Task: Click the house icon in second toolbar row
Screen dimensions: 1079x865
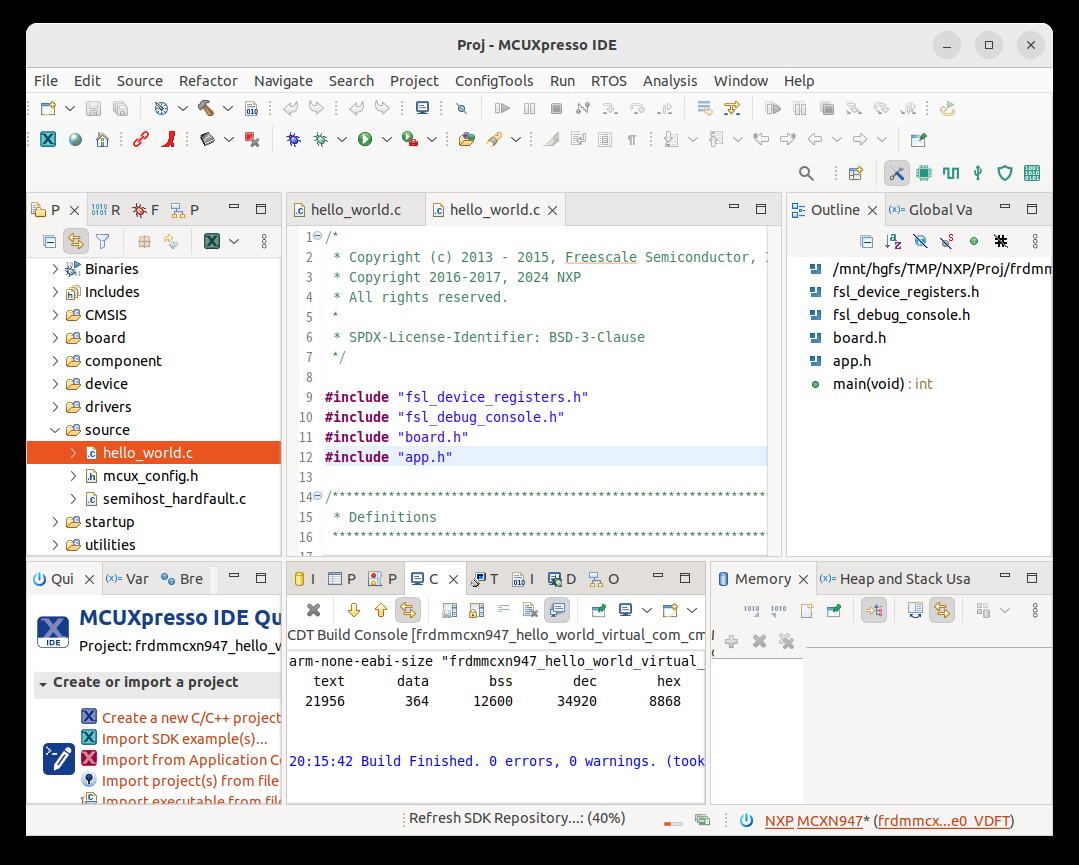Action: click(x=102, y=140)
